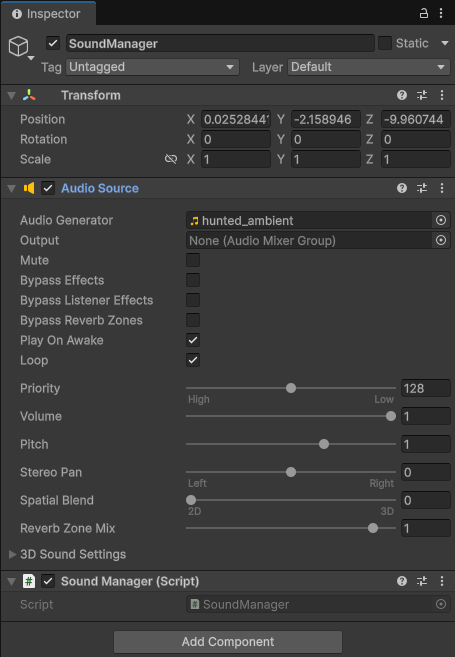
Task: Open the Tag dropdown showing Untagged
Action: 153,67
